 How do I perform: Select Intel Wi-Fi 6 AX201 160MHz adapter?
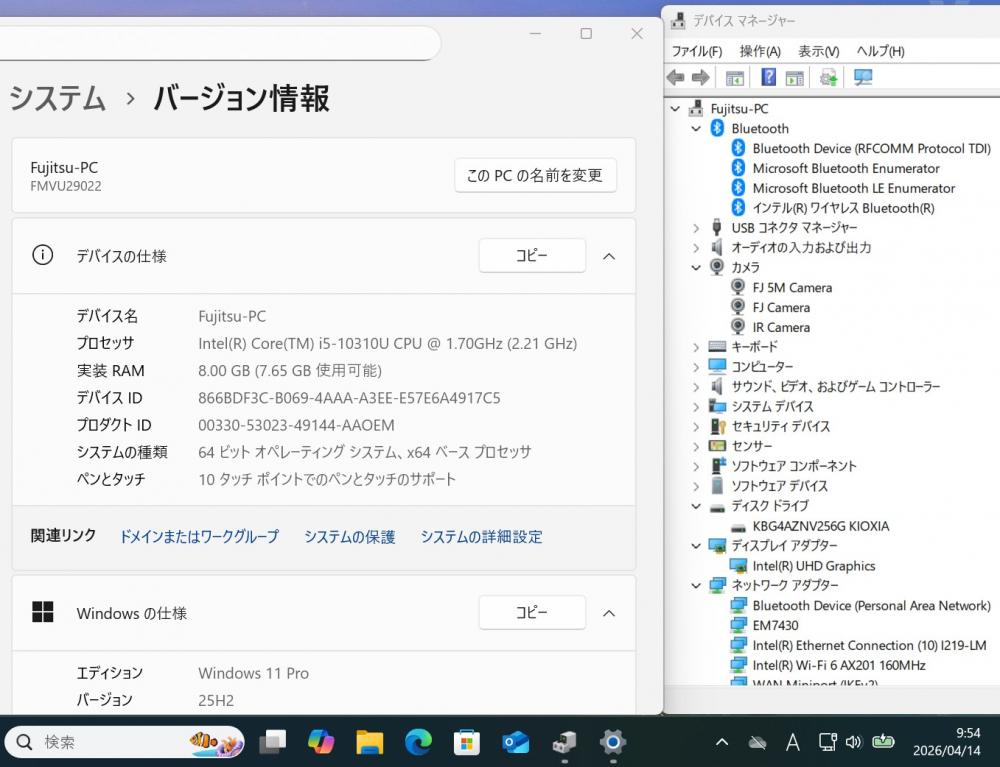[x=838, y=665]
